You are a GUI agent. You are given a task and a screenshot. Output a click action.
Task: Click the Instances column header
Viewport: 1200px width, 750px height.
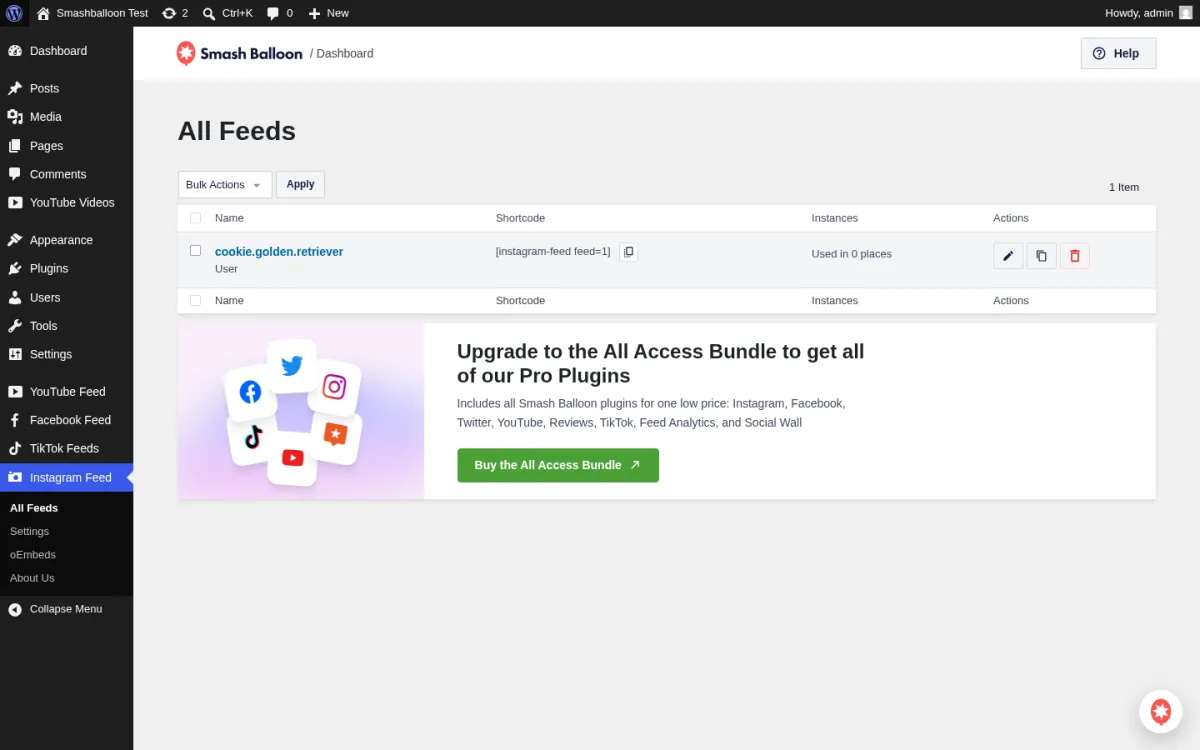[835, 218]
